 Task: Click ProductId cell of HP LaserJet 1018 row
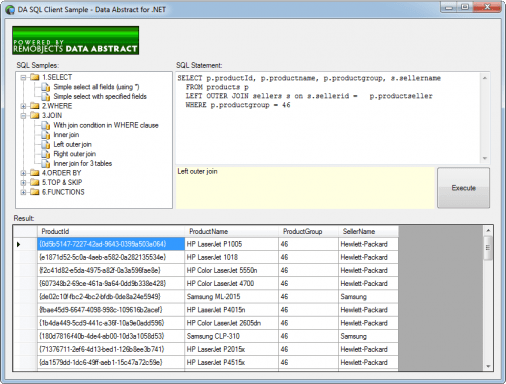coord(111,257)
